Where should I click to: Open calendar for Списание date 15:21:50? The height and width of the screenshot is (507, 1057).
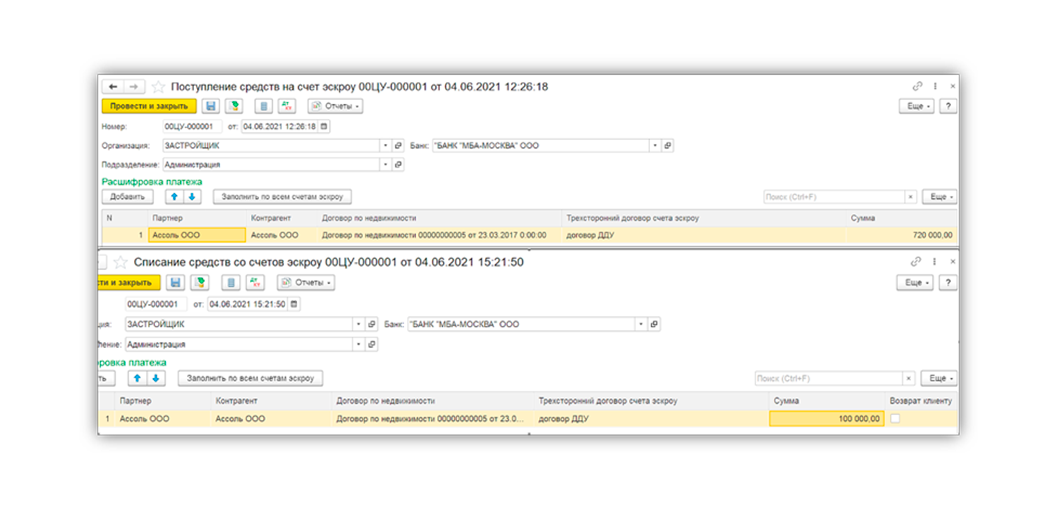tap(294, 304)
